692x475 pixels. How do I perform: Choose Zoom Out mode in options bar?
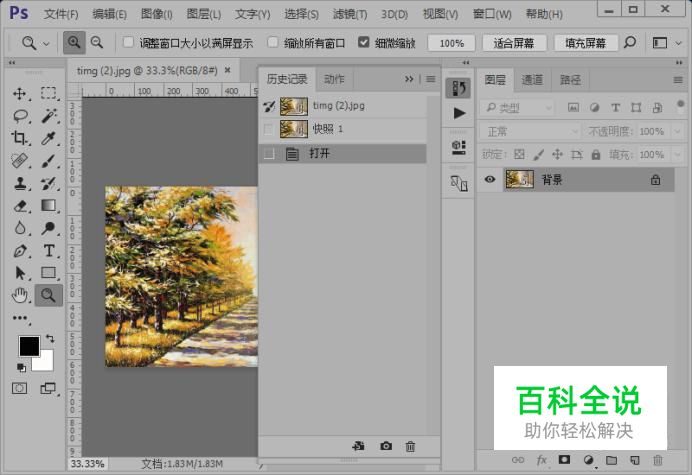pyautogui.click(x=96, y=43)
